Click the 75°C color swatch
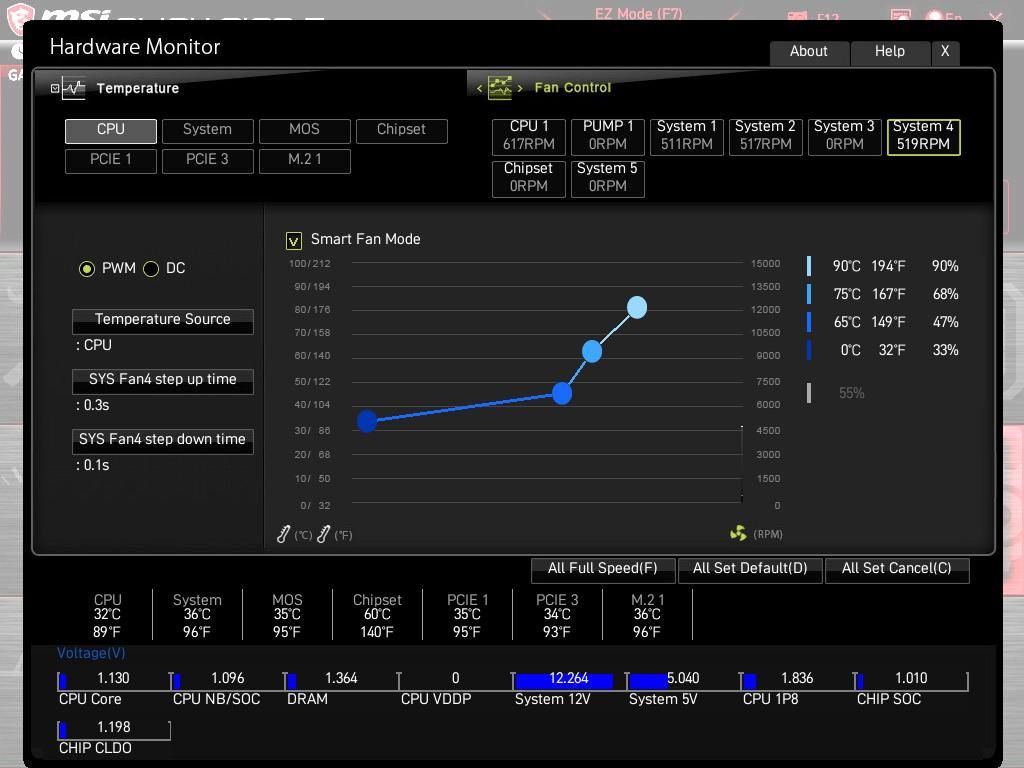 [809, 294]
